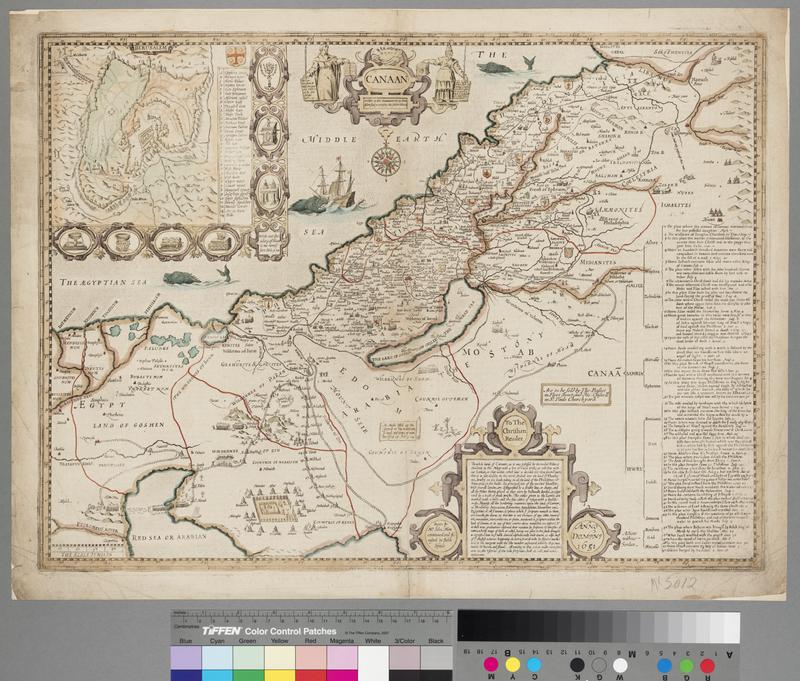This screenshot has width=800, height=681.
Task: Select the Red color patch
Action: 311,663
